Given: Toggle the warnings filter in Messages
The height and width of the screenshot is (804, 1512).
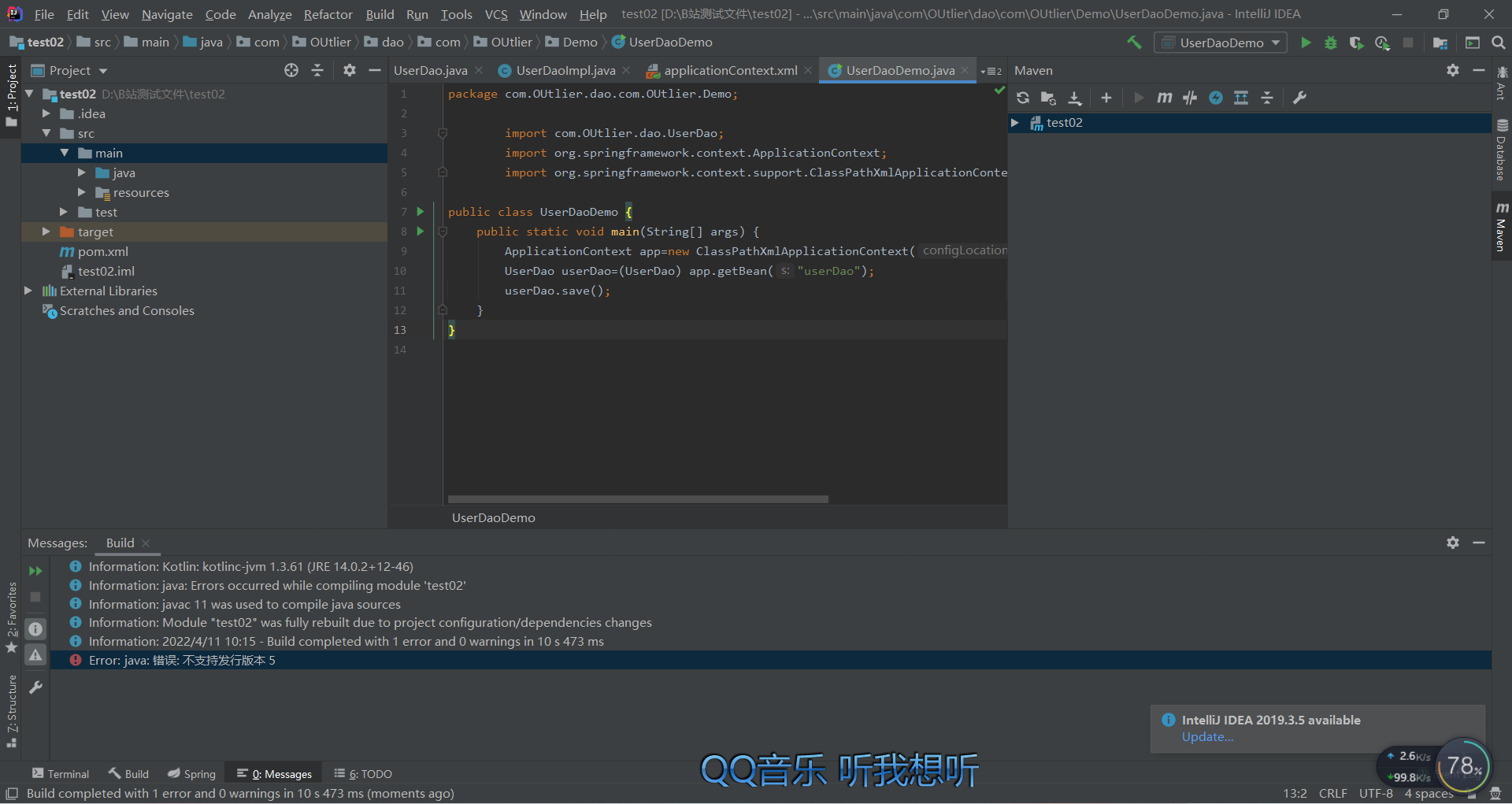Looking at the screenshot, I should 35,655.
